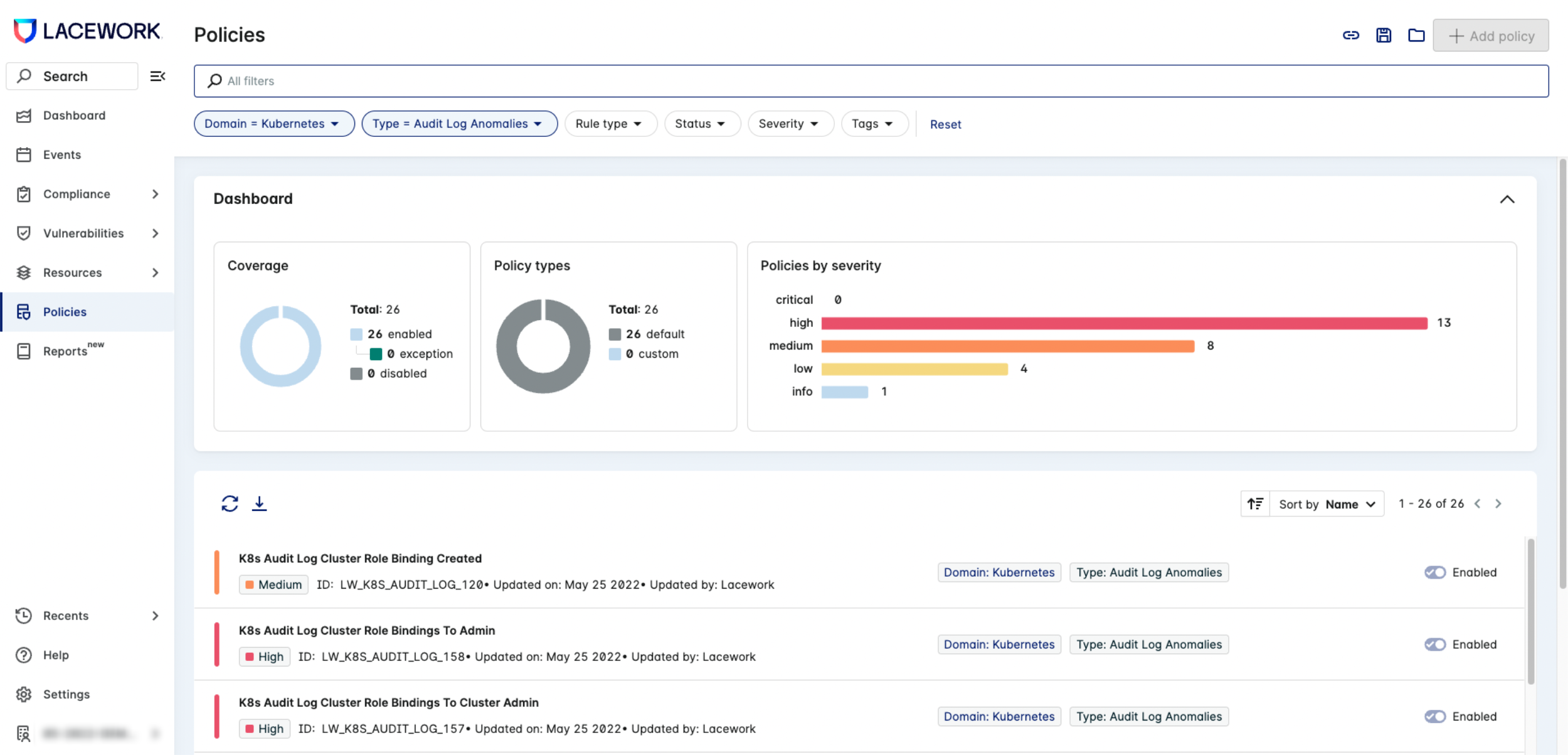Open the Sort by Name dropdown
This screenshot has width=1568, height=755.
[x=1327, y=504]
